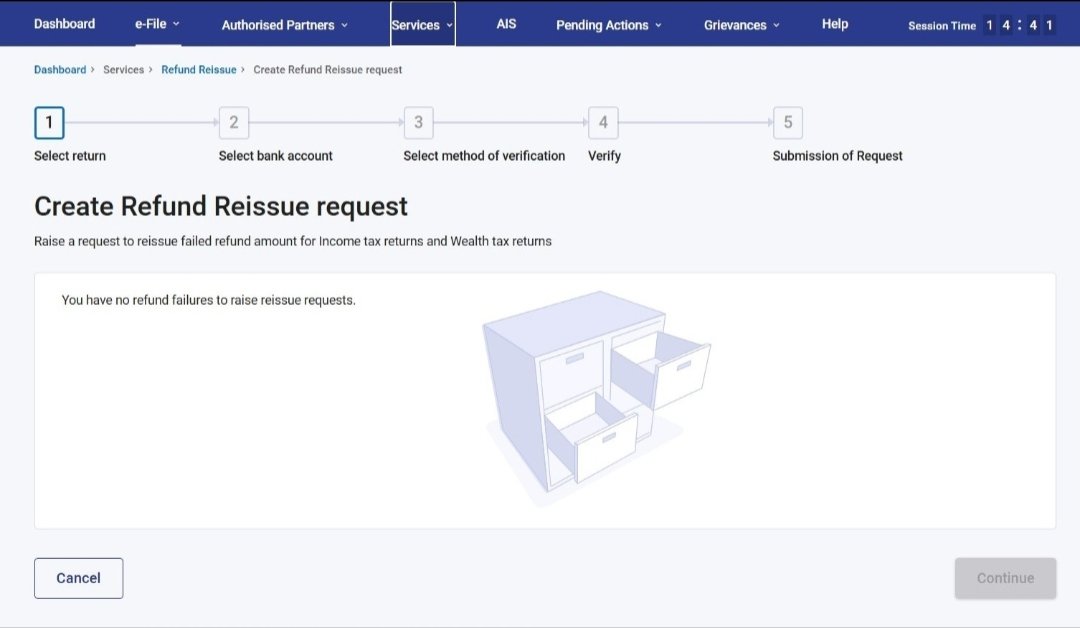
Task: Open the Services dropdown menu
Action: pyautogui.click(x=422, y=24)
